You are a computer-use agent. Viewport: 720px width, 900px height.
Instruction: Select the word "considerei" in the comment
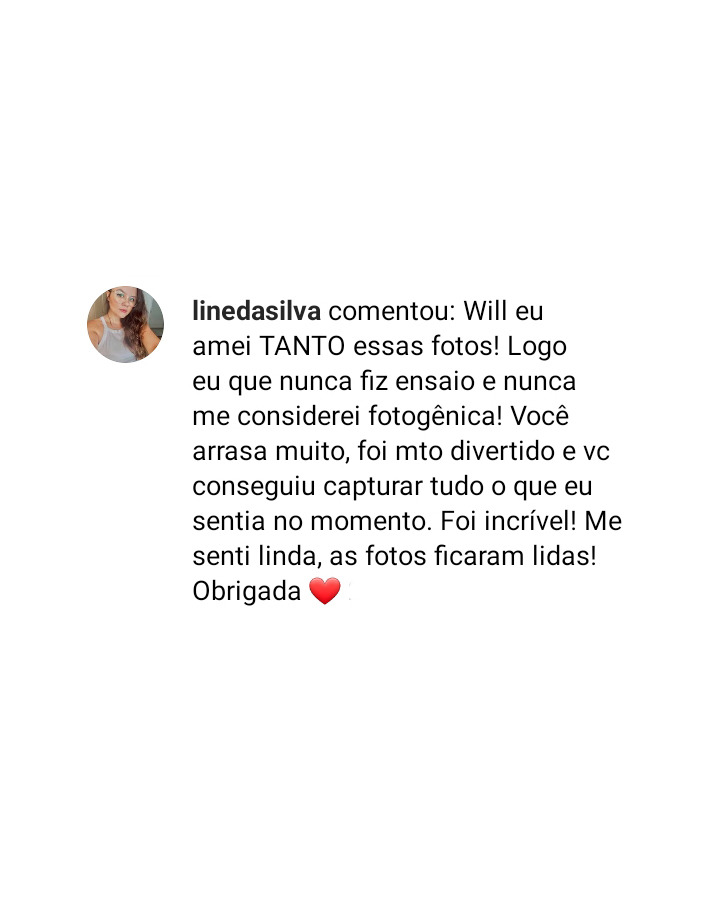point(299,416)
